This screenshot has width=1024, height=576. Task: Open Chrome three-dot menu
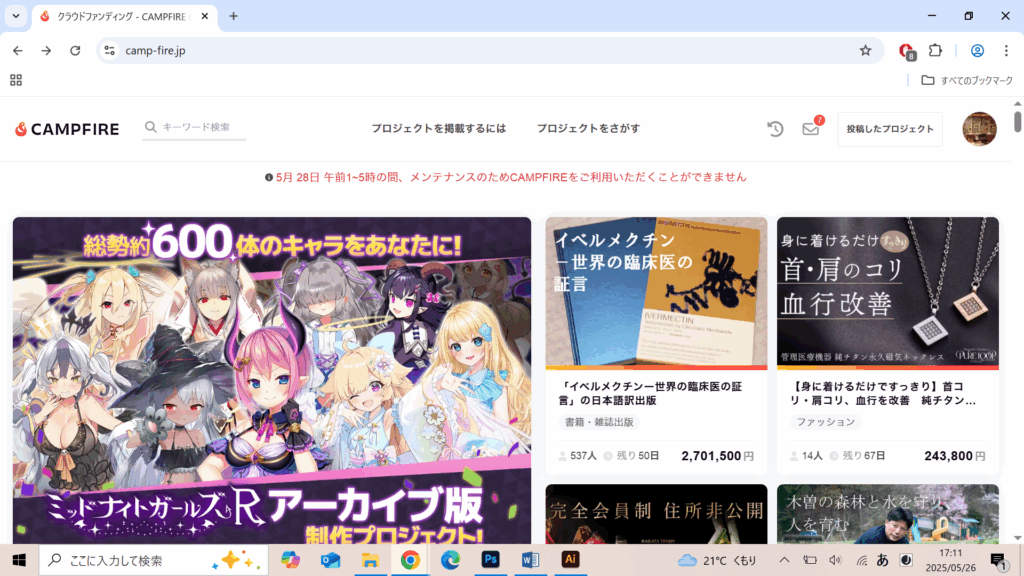pos(1006,50)
